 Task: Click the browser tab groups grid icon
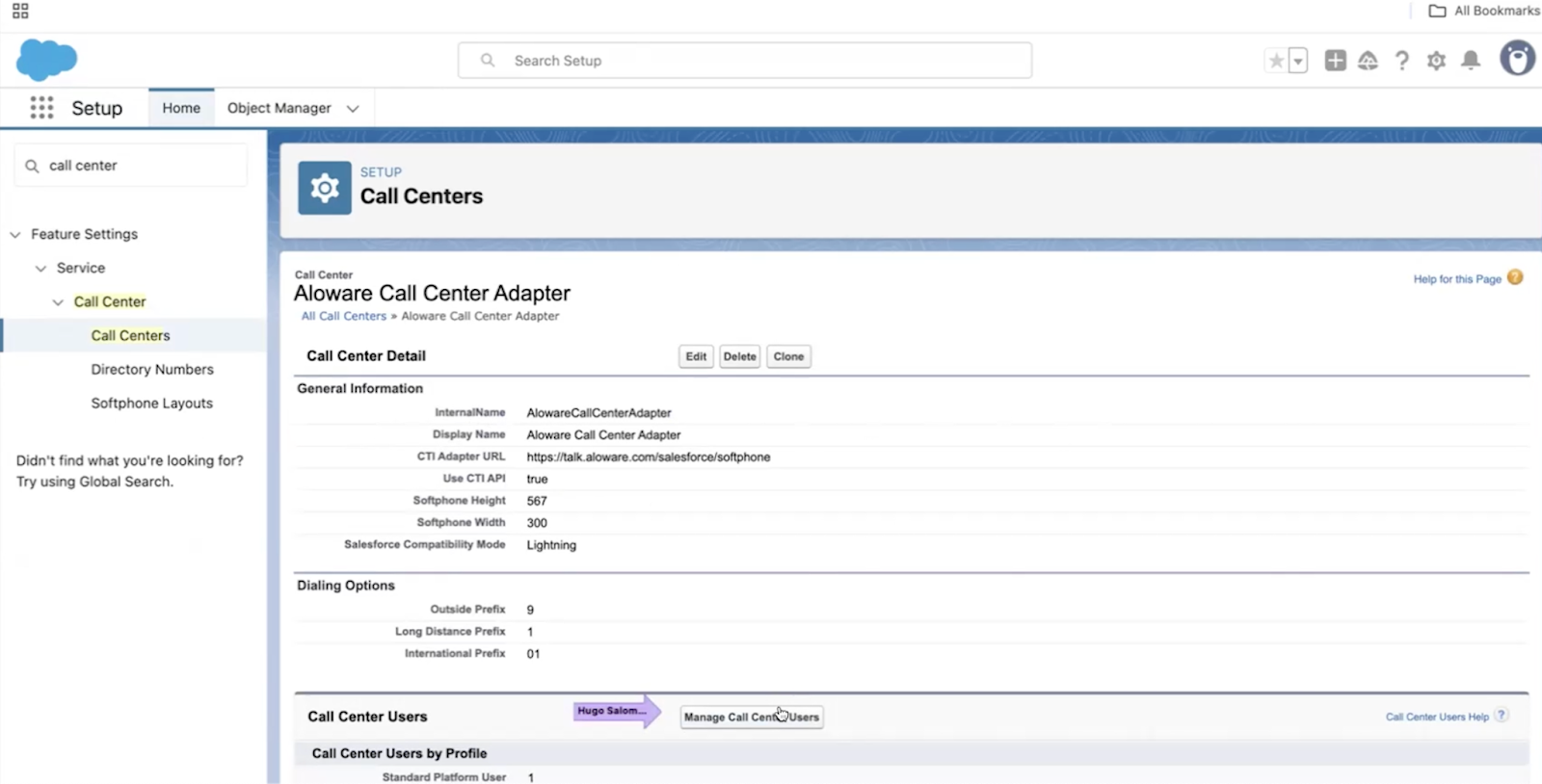click(x=20, y=11)
